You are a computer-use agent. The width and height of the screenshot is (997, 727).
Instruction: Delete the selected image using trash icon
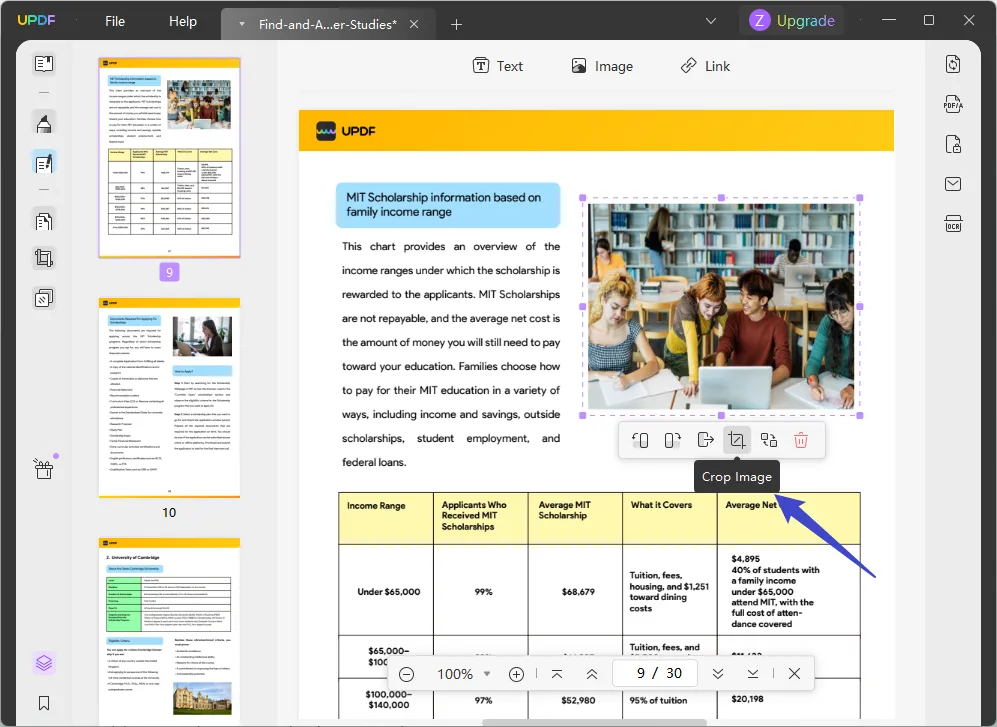(x=800, y=439)
